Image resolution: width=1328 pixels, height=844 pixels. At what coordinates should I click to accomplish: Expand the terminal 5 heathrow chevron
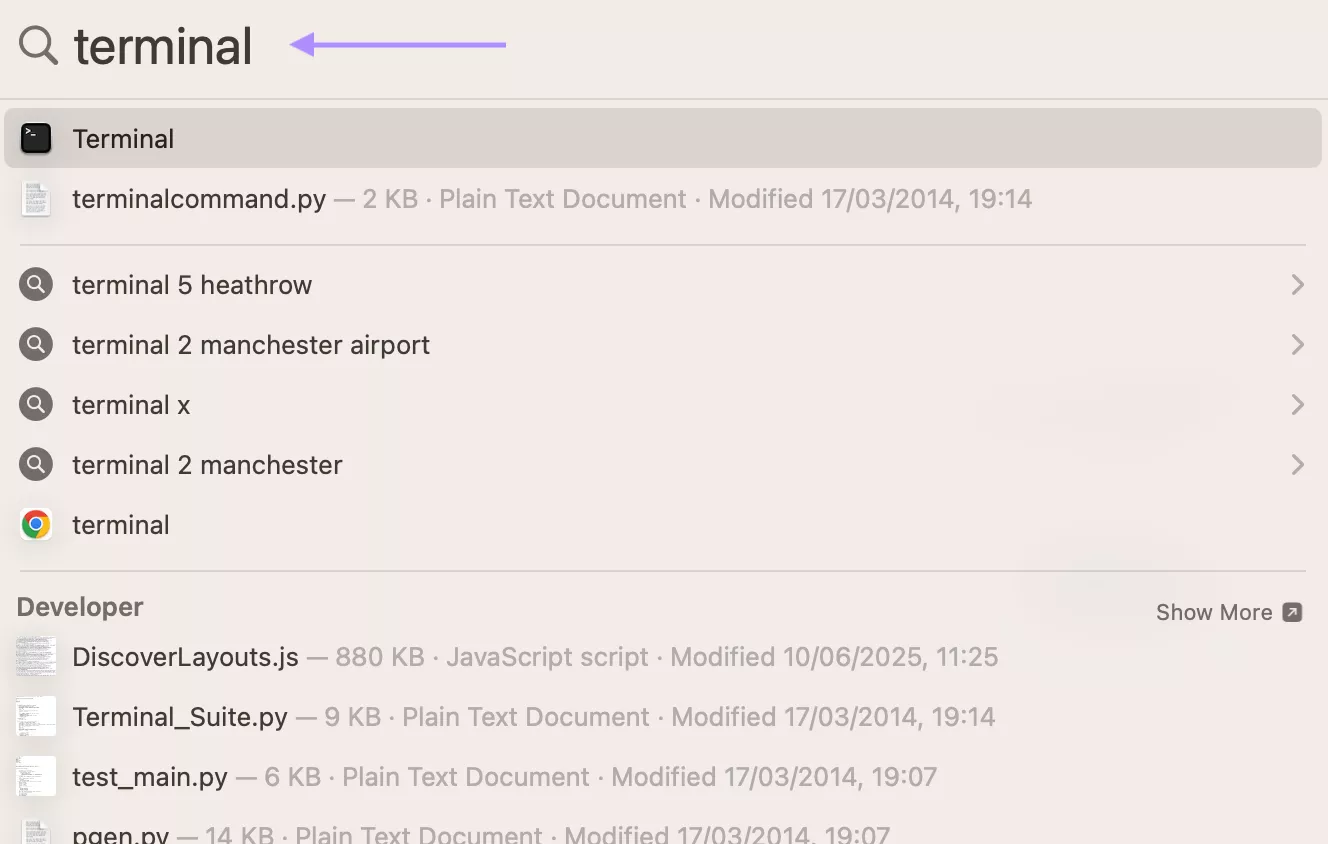[x=1297, y=285]
